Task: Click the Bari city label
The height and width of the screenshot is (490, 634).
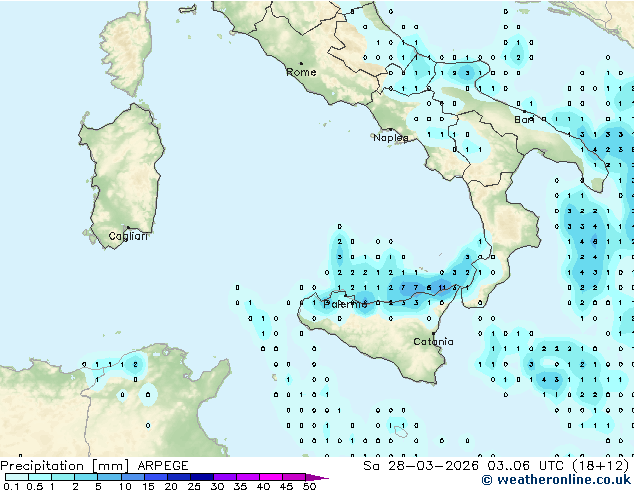Action: (524, 120)
